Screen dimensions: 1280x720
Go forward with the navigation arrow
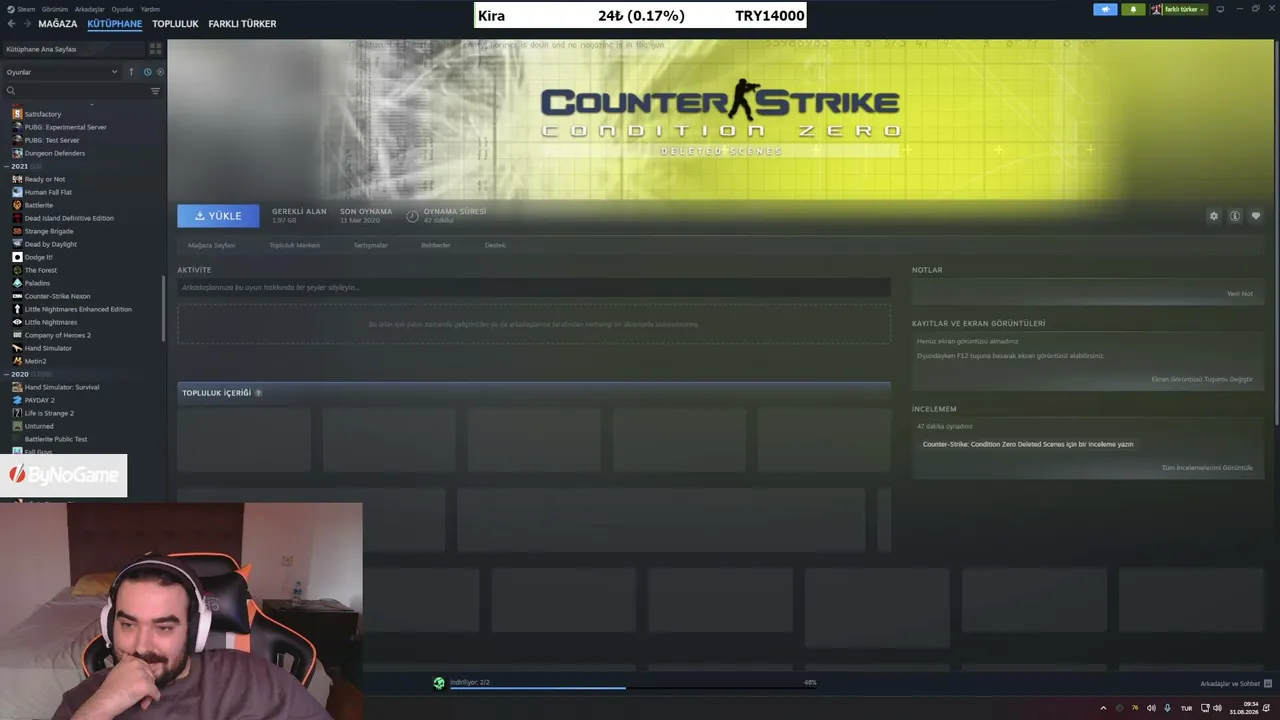26,24
